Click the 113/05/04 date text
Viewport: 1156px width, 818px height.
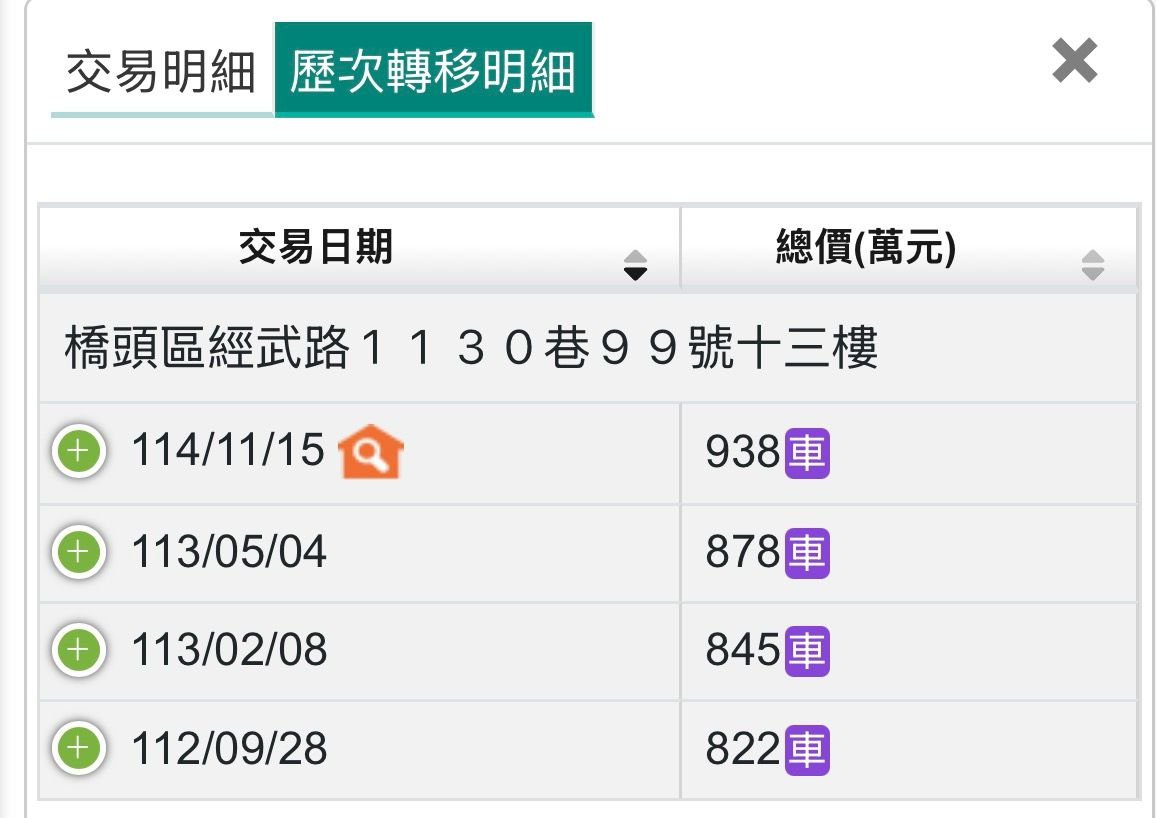(x=229, y=552)
